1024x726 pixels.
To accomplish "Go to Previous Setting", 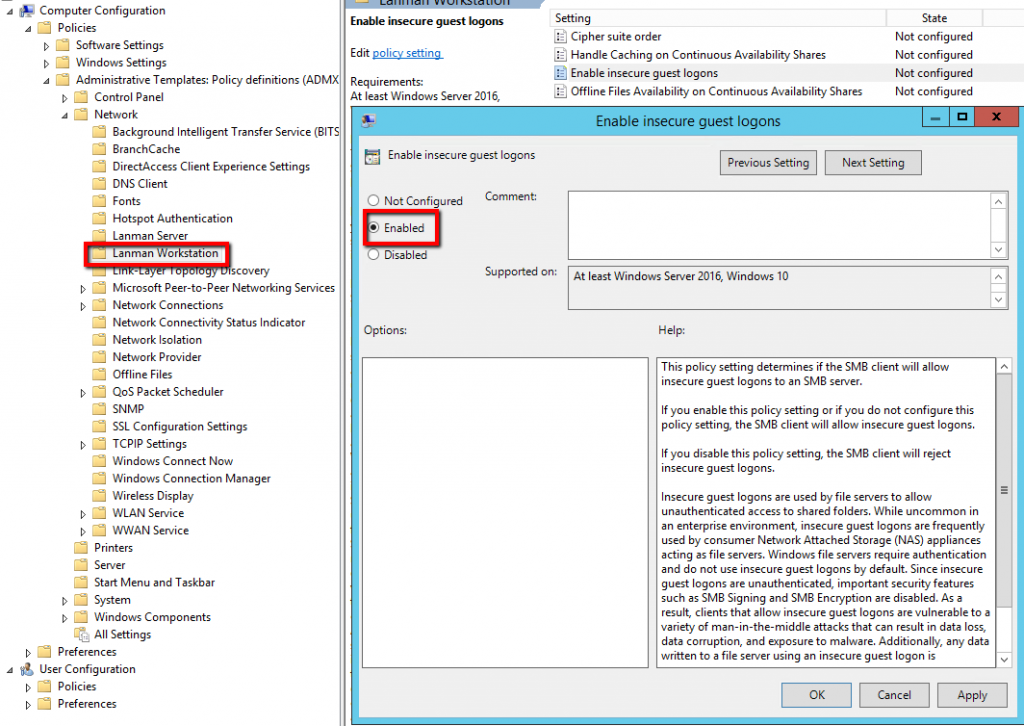I will click(x=768, y=163).
